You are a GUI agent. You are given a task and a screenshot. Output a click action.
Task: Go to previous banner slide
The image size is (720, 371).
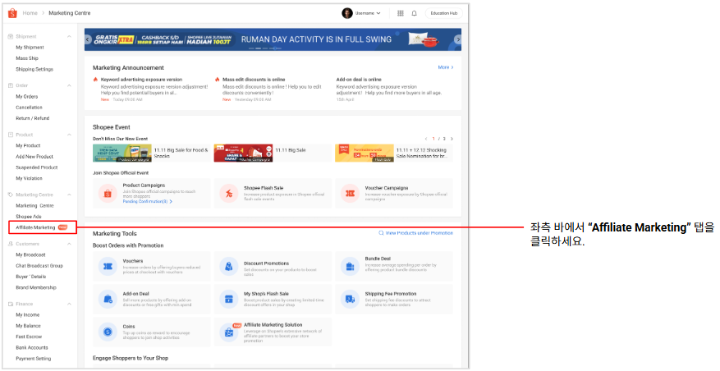coord(88,39)
